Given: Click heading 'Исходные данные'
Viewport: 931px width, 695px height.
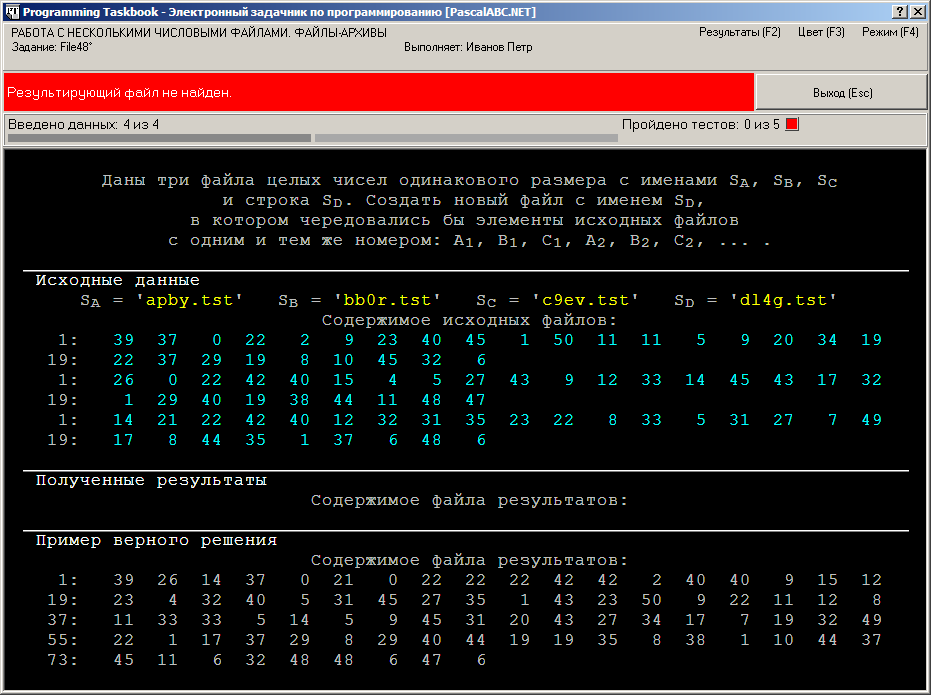Looking at the screenshot, I should 118,280.
